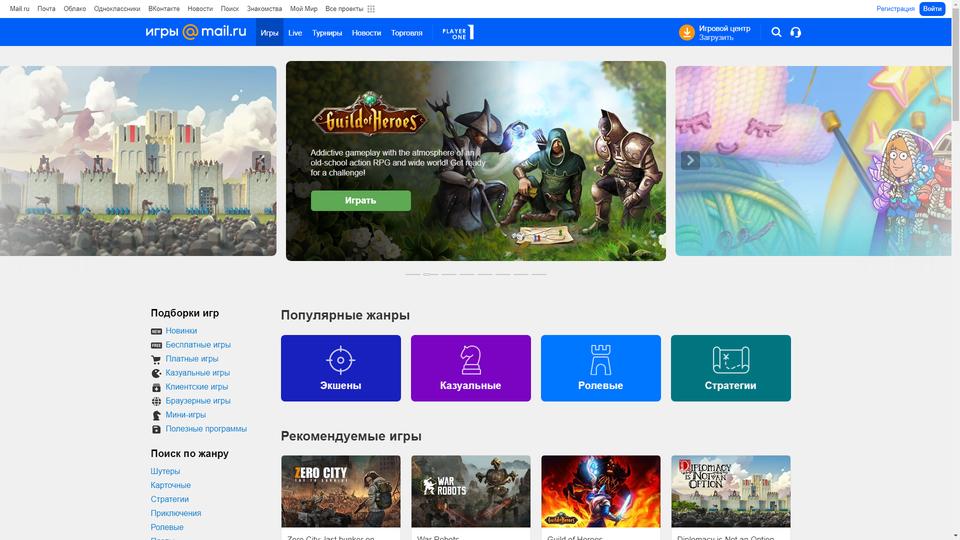
Task: Open the Новинки collection link
Action: click(181, 331)
